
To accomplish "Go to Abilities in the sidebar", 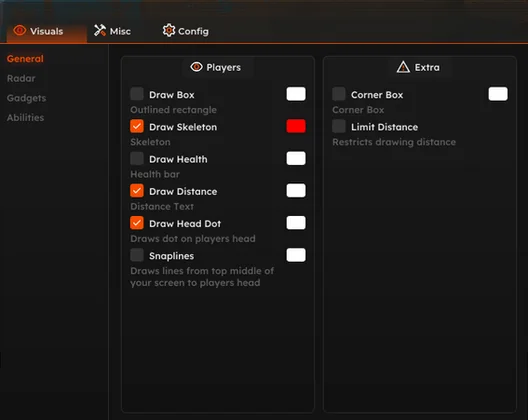I will click(25, 118).
